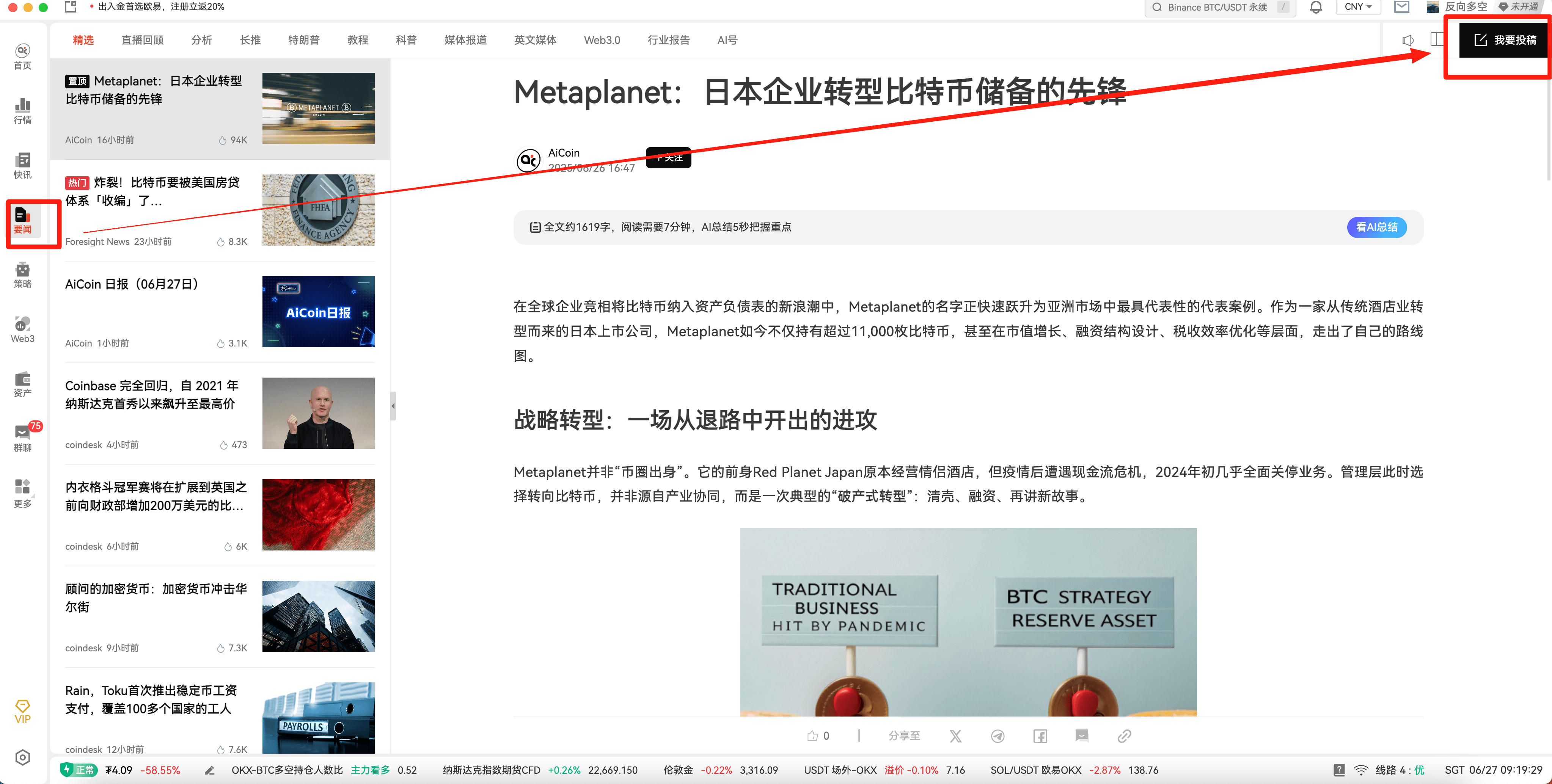1552x784 pixels.
Task: Open the 顾问的加密货币 article
Action: pos(220,616)
